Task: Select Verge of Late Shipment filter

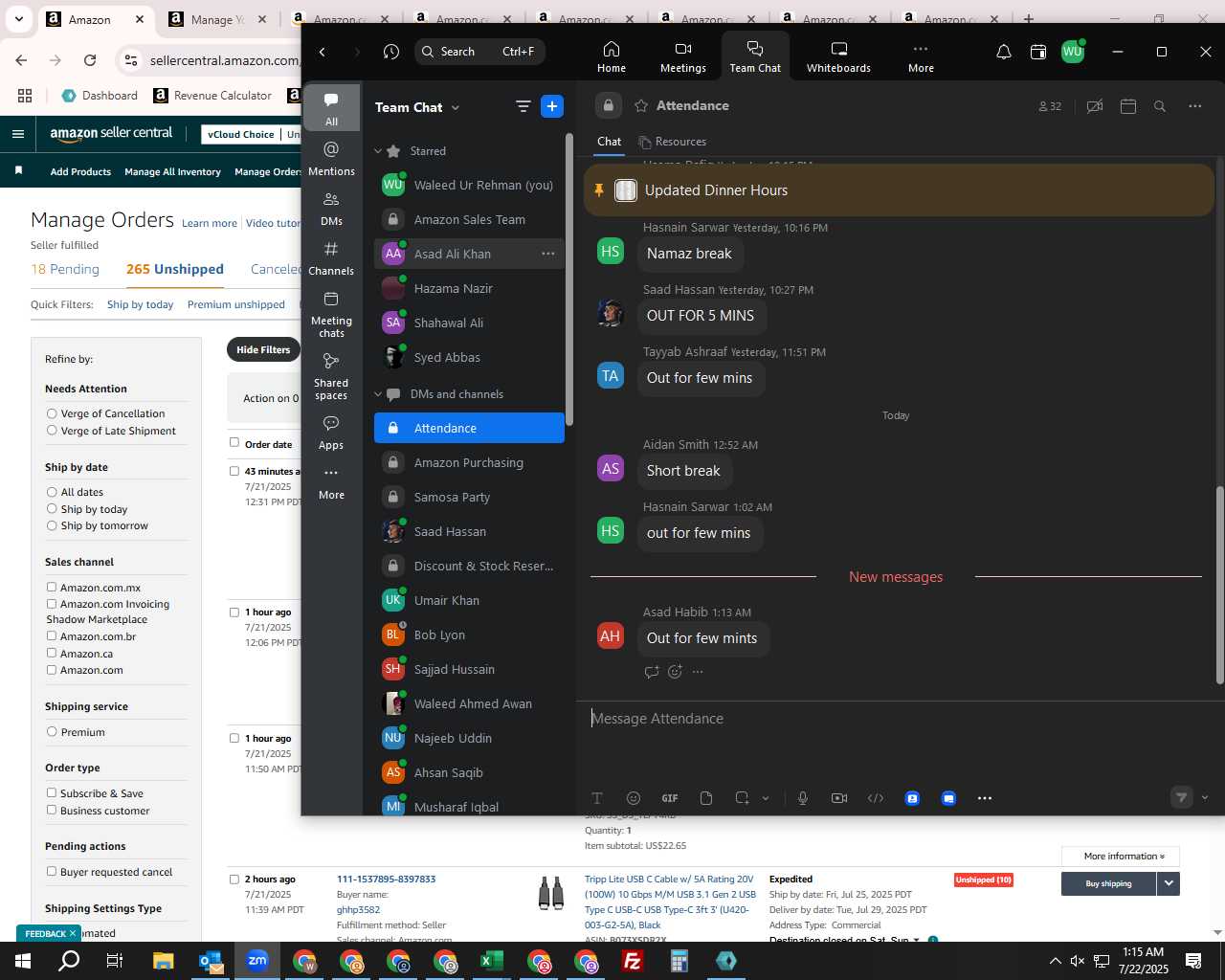Action: pos(52,431)
